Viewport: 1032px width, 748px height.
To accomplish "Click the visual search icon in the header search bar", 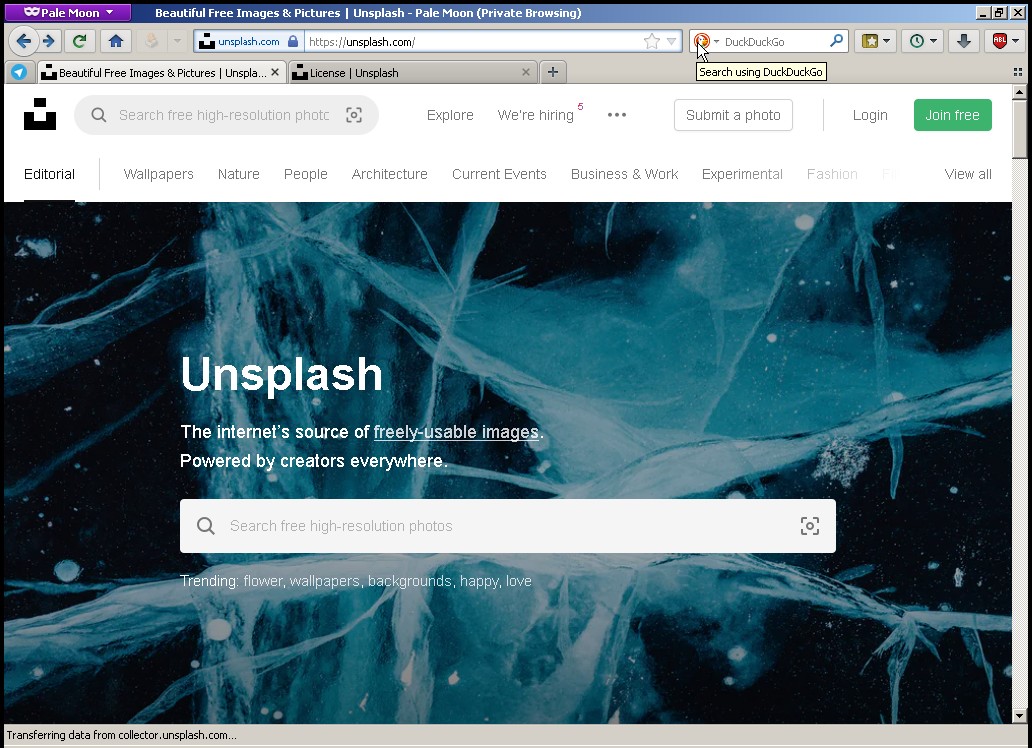I will [354, 115].
